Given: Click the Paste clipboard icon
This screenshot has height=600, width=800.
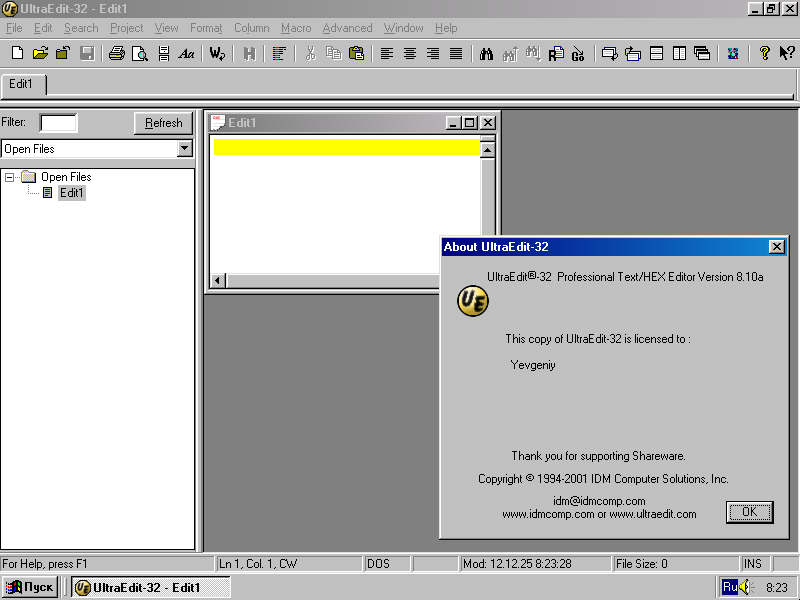Looking at the screenshot, I should pos(356,53).
